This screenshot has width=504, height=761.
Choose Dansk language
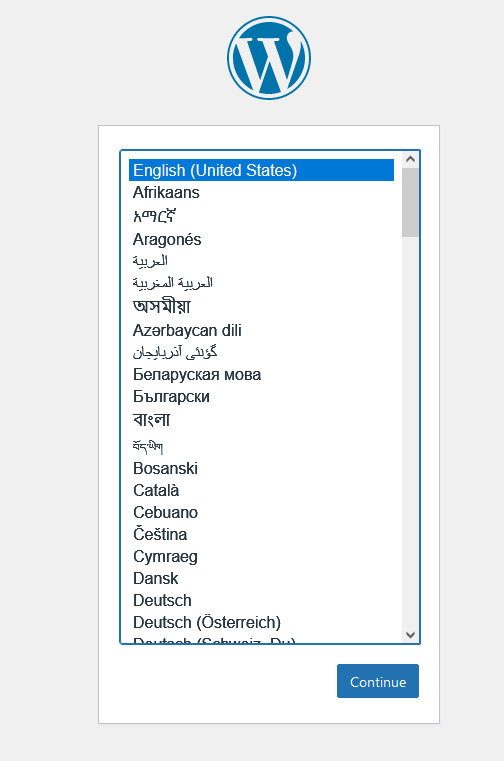point(261,579)
